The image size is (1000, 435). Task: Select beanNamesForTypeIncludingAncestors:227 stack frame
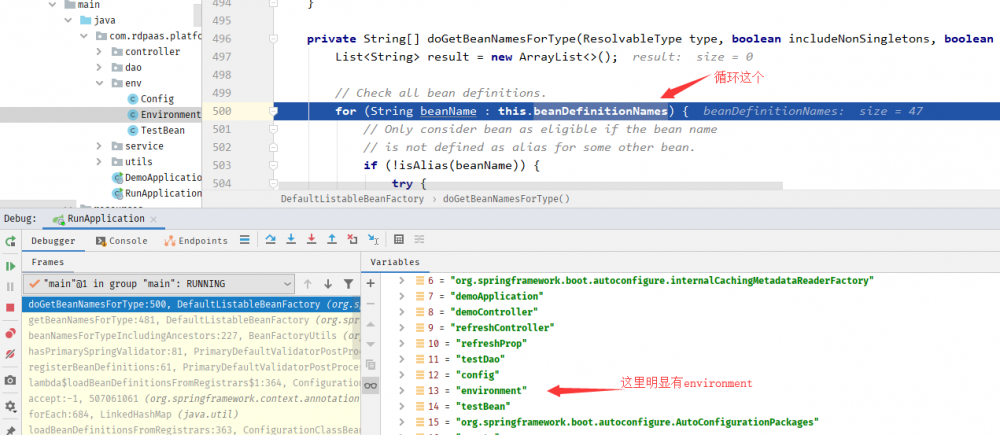[191, 335]
